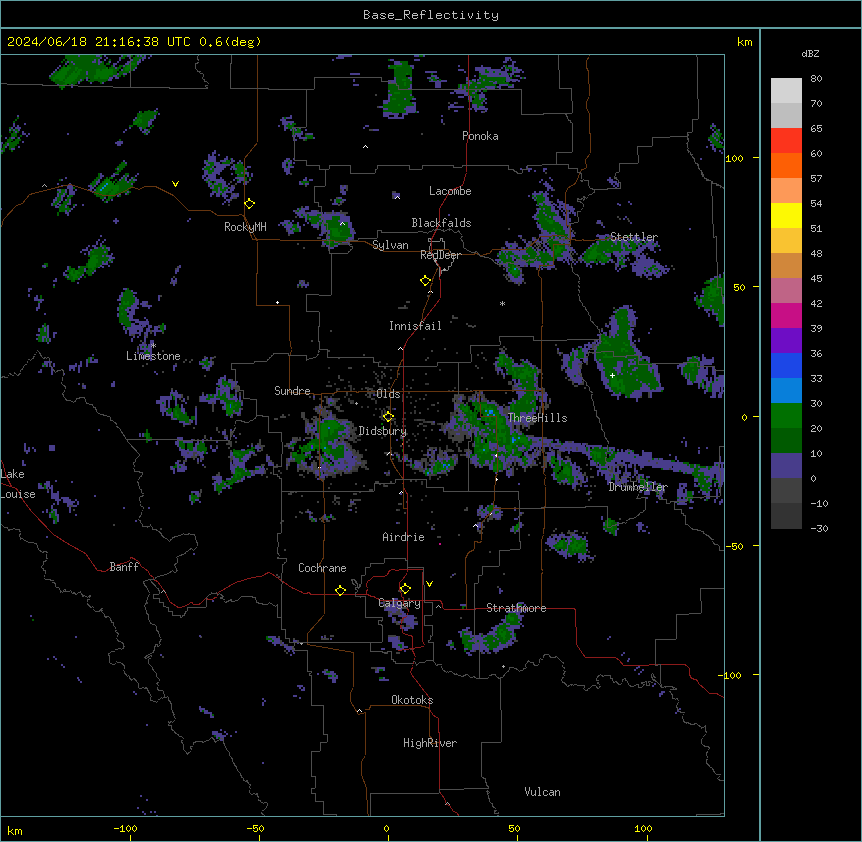The width and height of the screenshot is (862, 842).
Task: Click the yellow diamond marker above Calgary label
Action: click(x=405, y=589)
